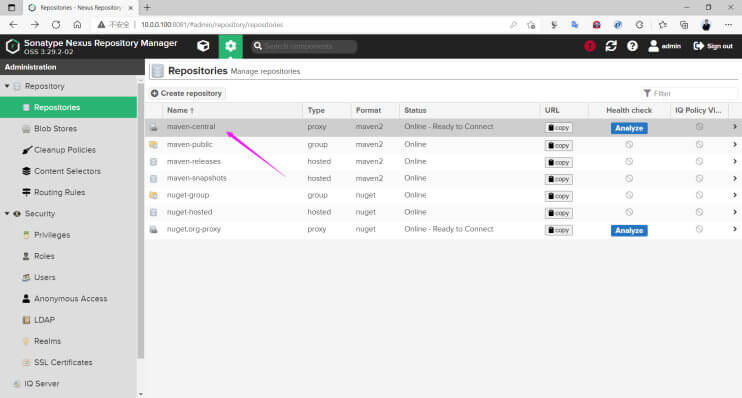The height and width of the screenshot is (398, 742).
Task: Copy URL of maven-snapshots
Action: tap(559, 179)
